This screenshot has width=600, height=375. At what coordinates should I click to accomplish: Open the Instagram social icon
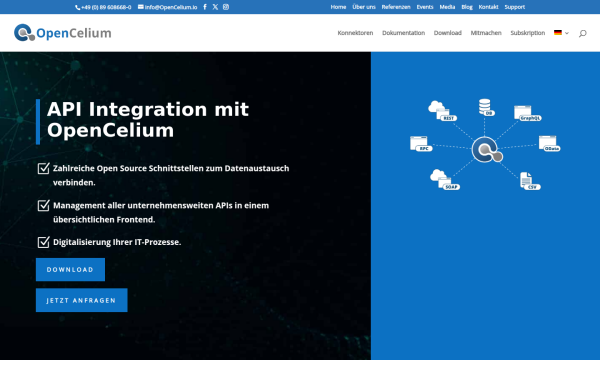[226, 7]
